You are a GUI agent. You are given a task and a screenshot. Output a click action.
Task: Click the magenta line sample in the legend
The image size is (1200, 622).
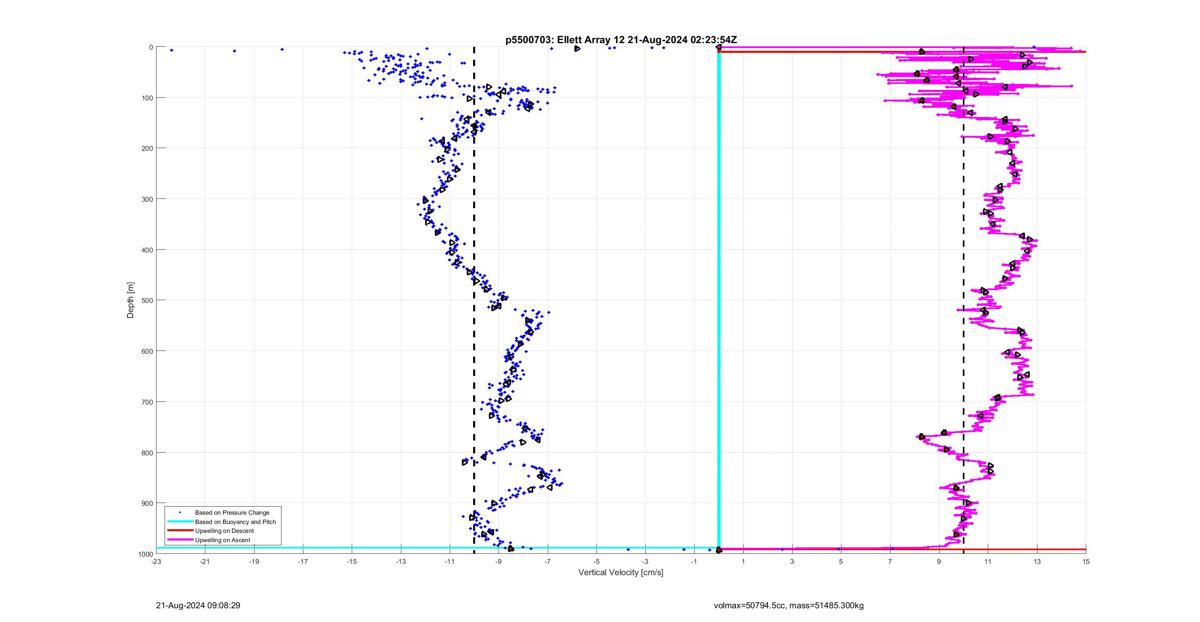[x=180, y=540]
